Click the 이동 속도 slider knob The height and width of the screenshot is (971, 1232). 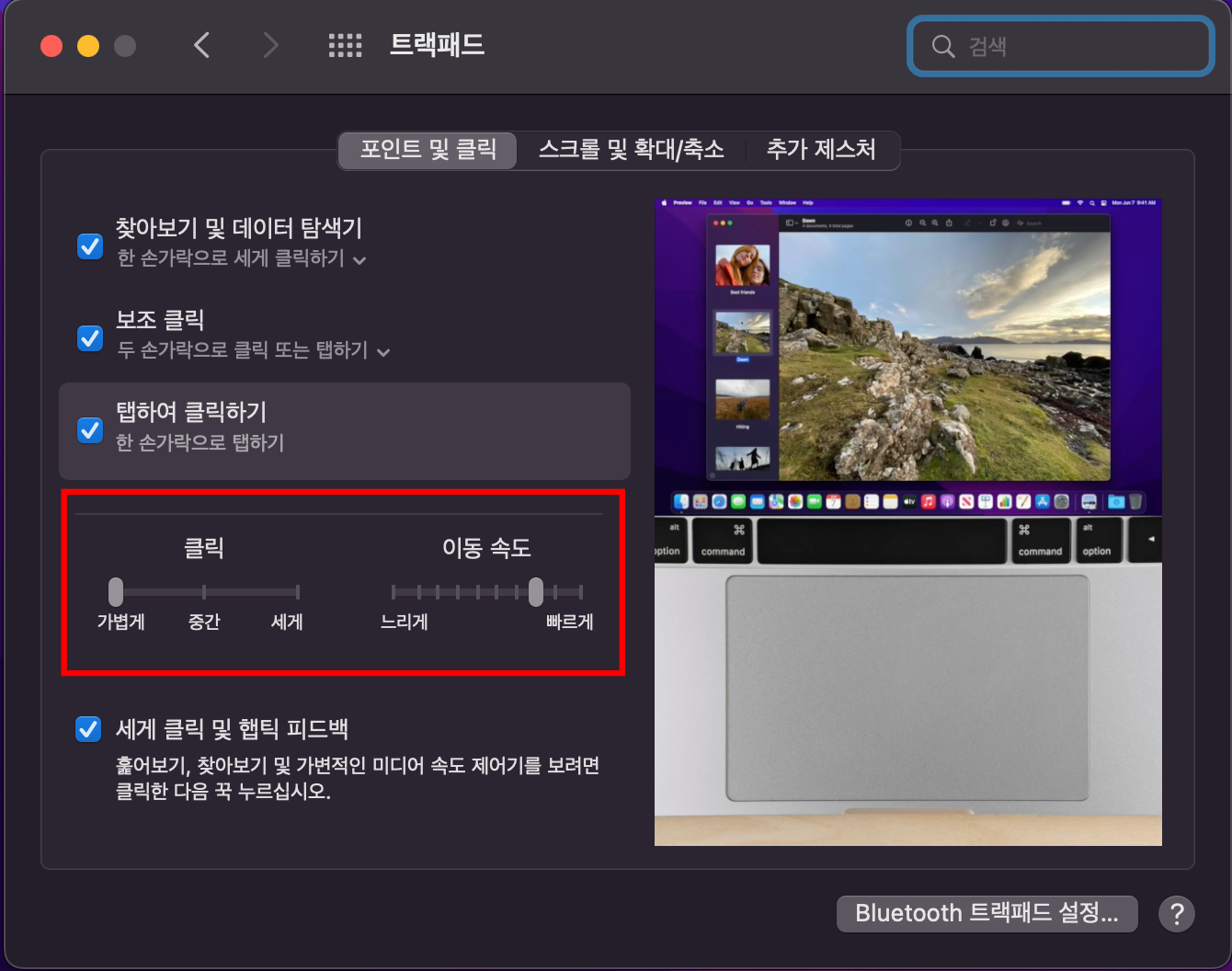pos(536,591)
